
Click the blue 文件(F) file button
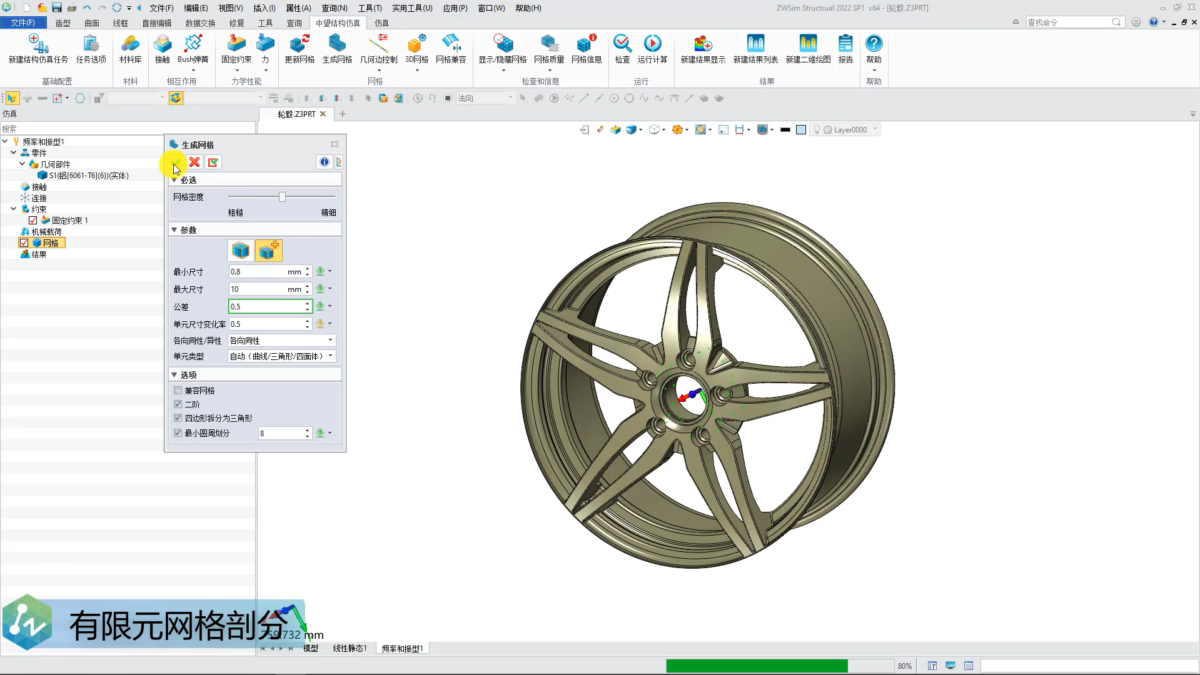[x=23, y=22]
